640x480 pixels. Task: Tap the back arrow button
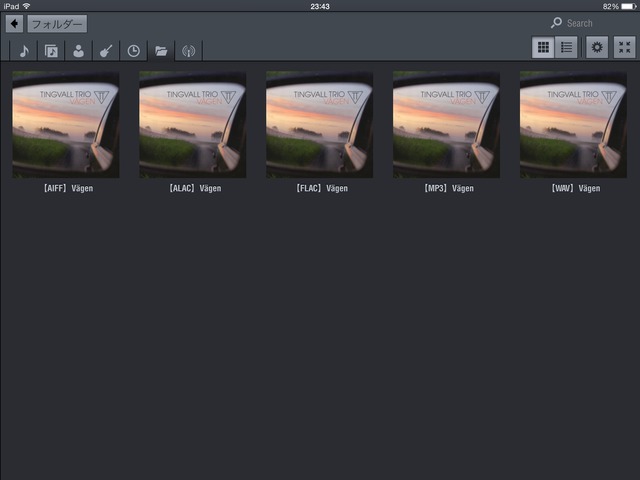click(x=15, y=23)
